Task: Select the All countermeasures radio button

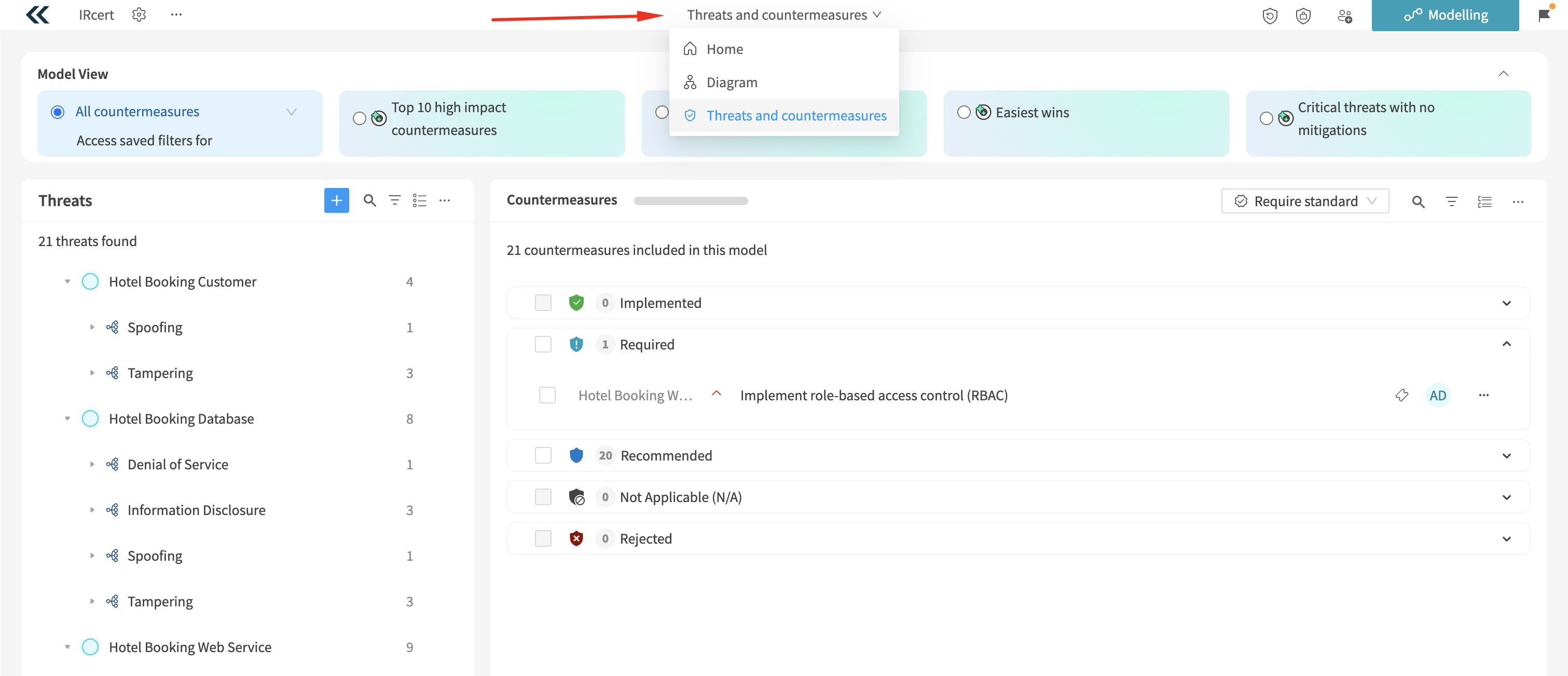Action: click(57, 112)
